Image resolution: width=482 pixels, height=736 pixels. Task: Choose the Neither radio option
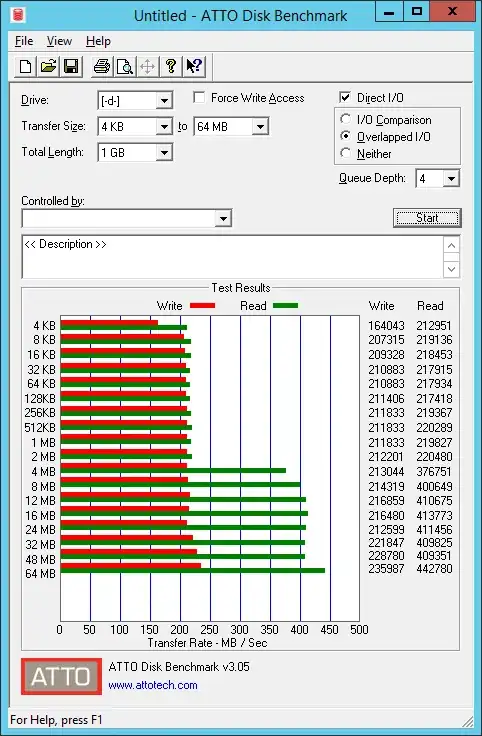pyautogui.click(x=346, y=153)
